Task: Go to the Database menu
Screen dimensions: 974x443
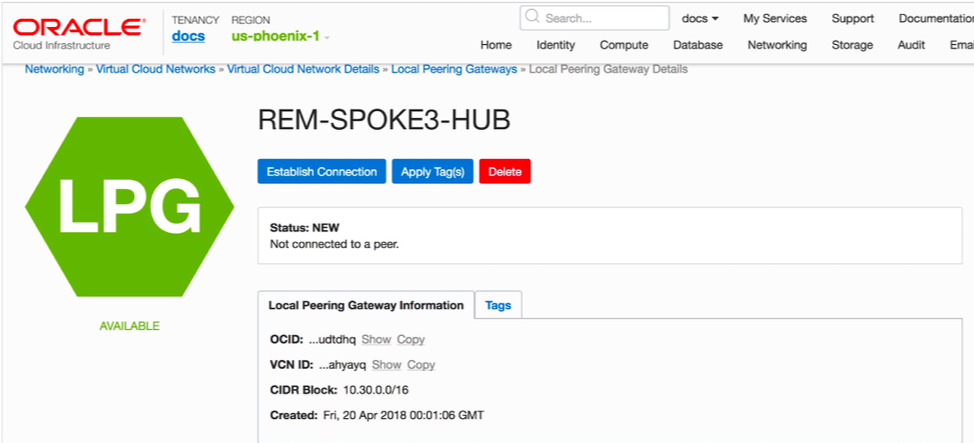Action: [698, 45]
